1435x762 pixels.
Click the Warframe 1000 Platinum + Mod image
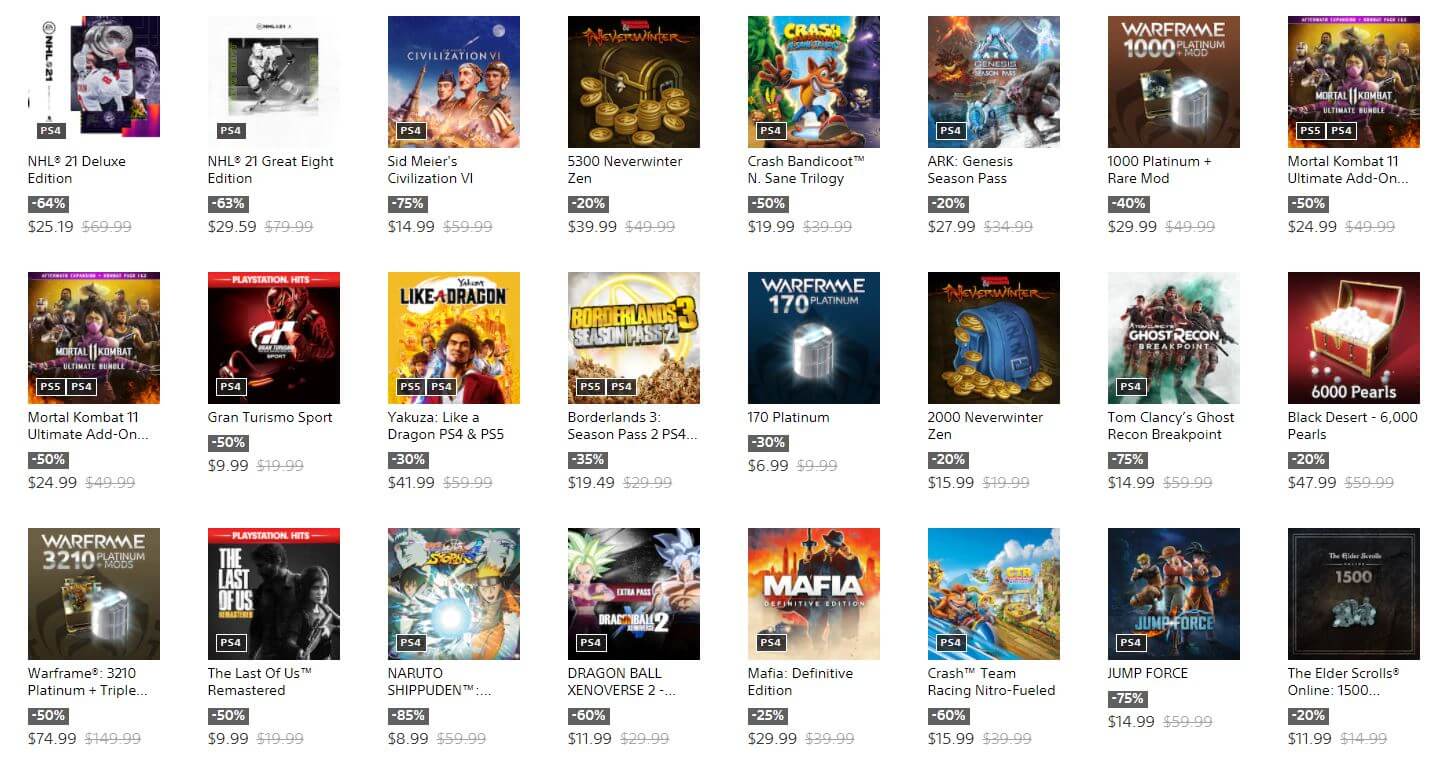tap(1174, 82)
